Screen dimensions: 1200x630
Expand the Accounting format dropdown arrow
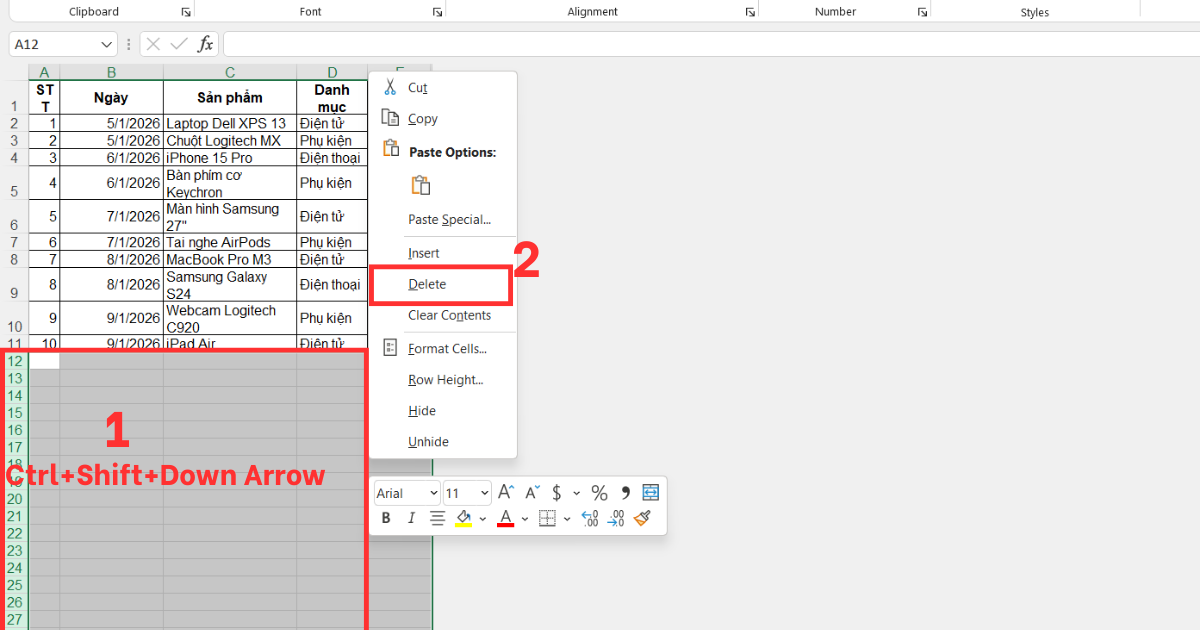[x=577, y=493]
